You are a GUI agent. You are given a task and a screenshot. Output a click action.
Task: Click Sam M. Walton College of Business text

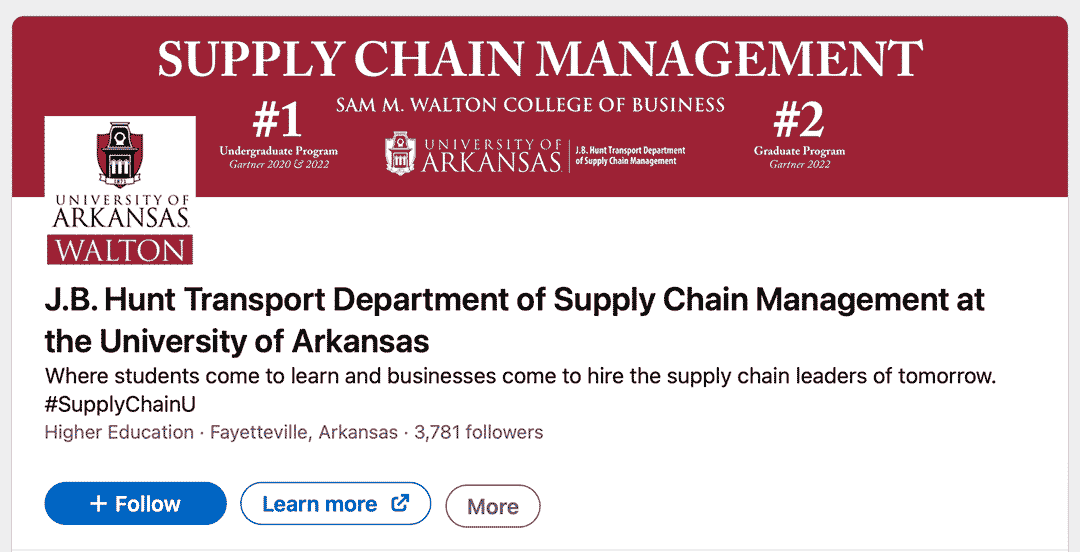click(530, 105)
